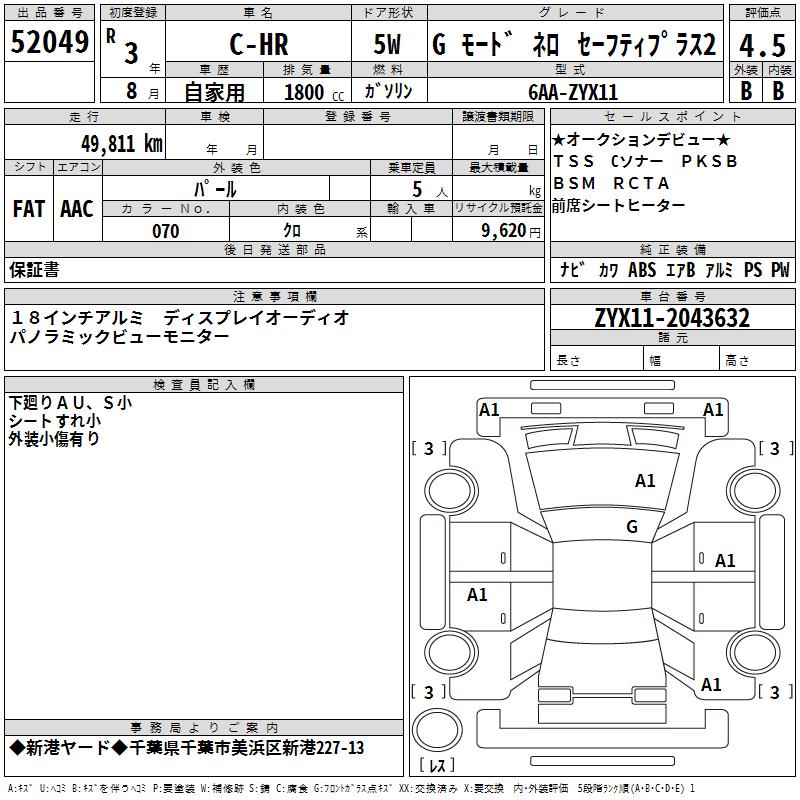
Task: Select the yard address ◆新港ヤード◆千葉県千葉市美浜区新港227-13
Action: (187, 748)
